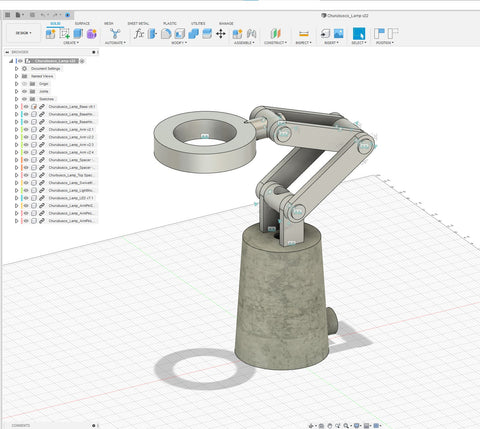The image size is (480, 429).
Task: Collapse the root Lamp component tree
Action: pos(11,61)
